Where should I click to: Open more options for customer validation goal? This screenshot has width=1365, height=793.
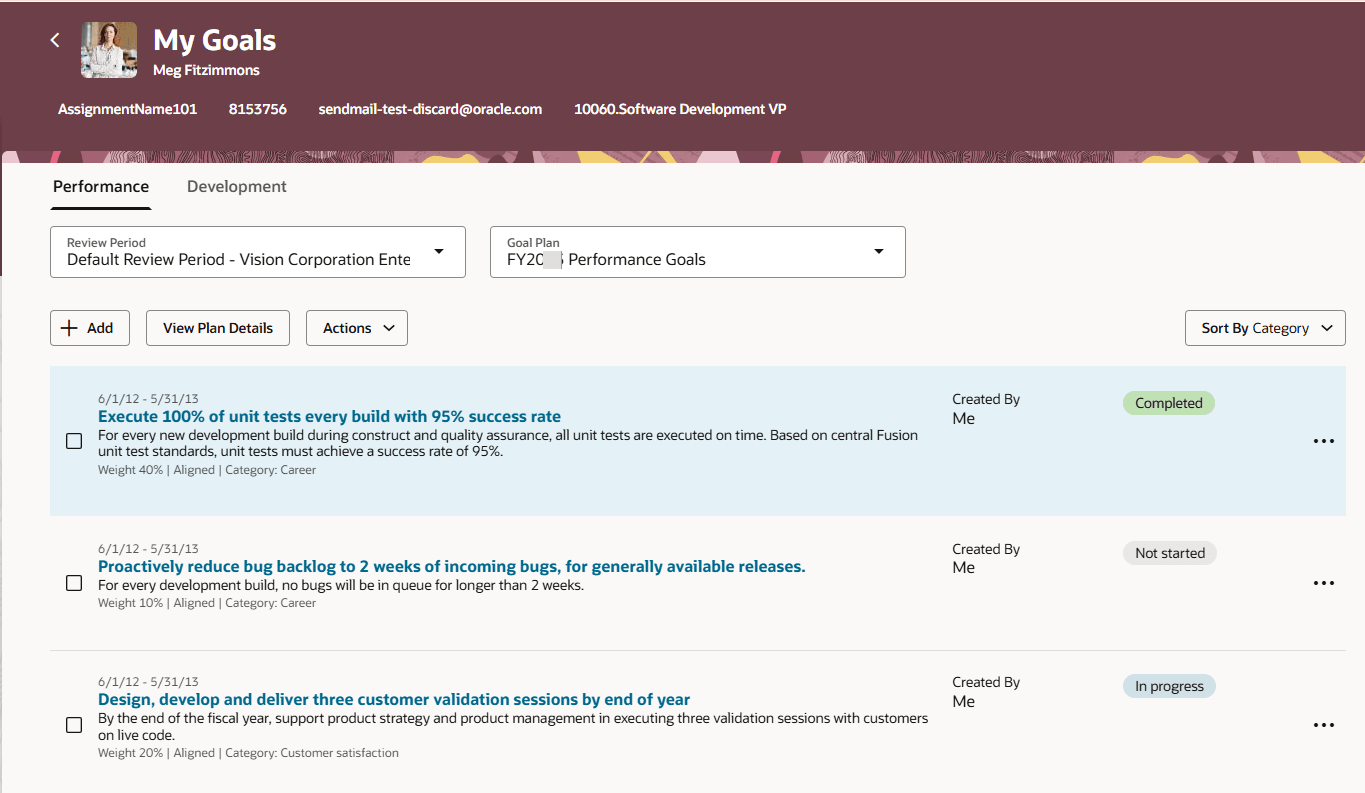pyautogui.click(x=1323, y=725)
